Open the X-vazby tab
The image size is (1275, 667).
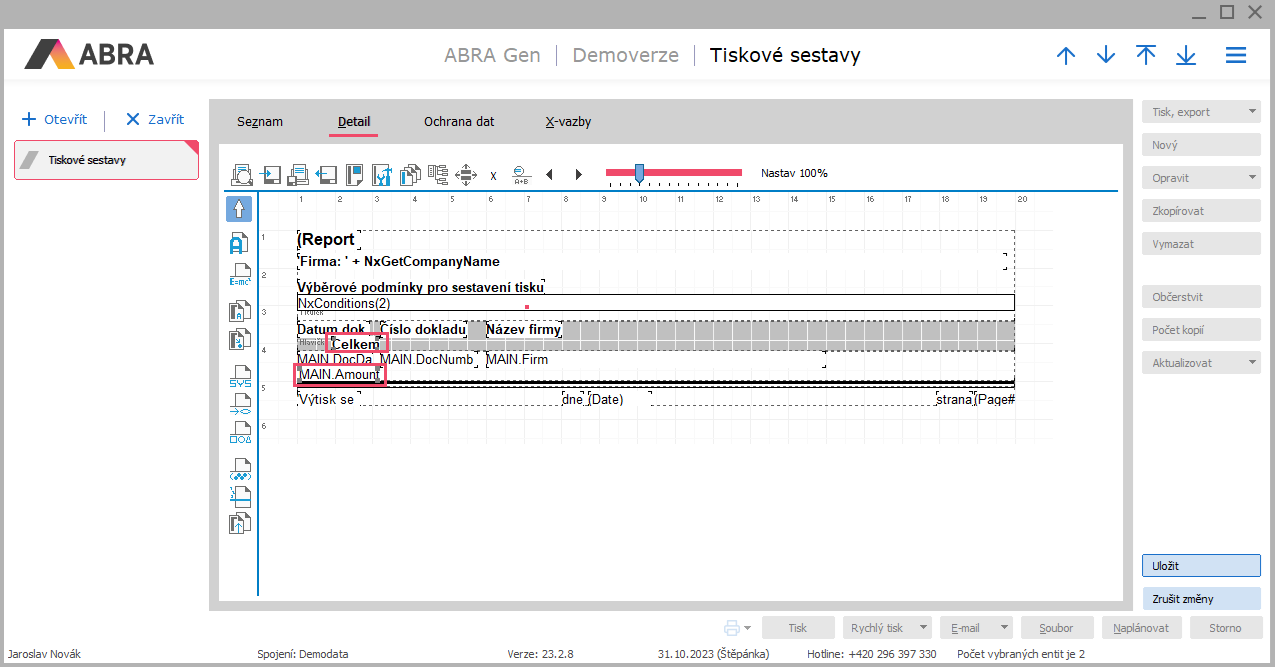[568, 122]
